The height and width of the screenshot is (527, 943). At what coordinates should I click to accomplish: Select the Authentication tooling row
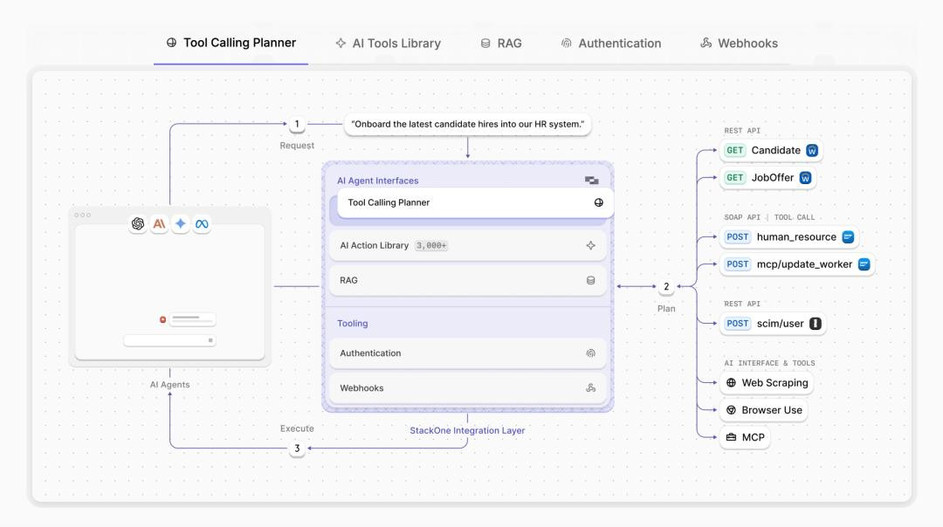[x=468, y=353]
